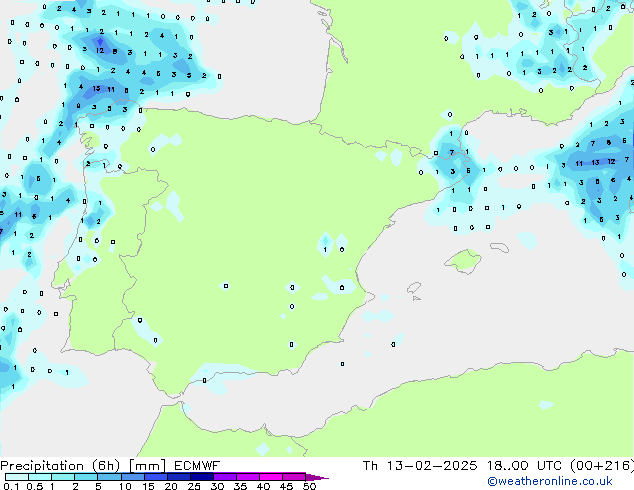Click the '10' legend scale value
The image size is (634, 490).
[125, 486]
